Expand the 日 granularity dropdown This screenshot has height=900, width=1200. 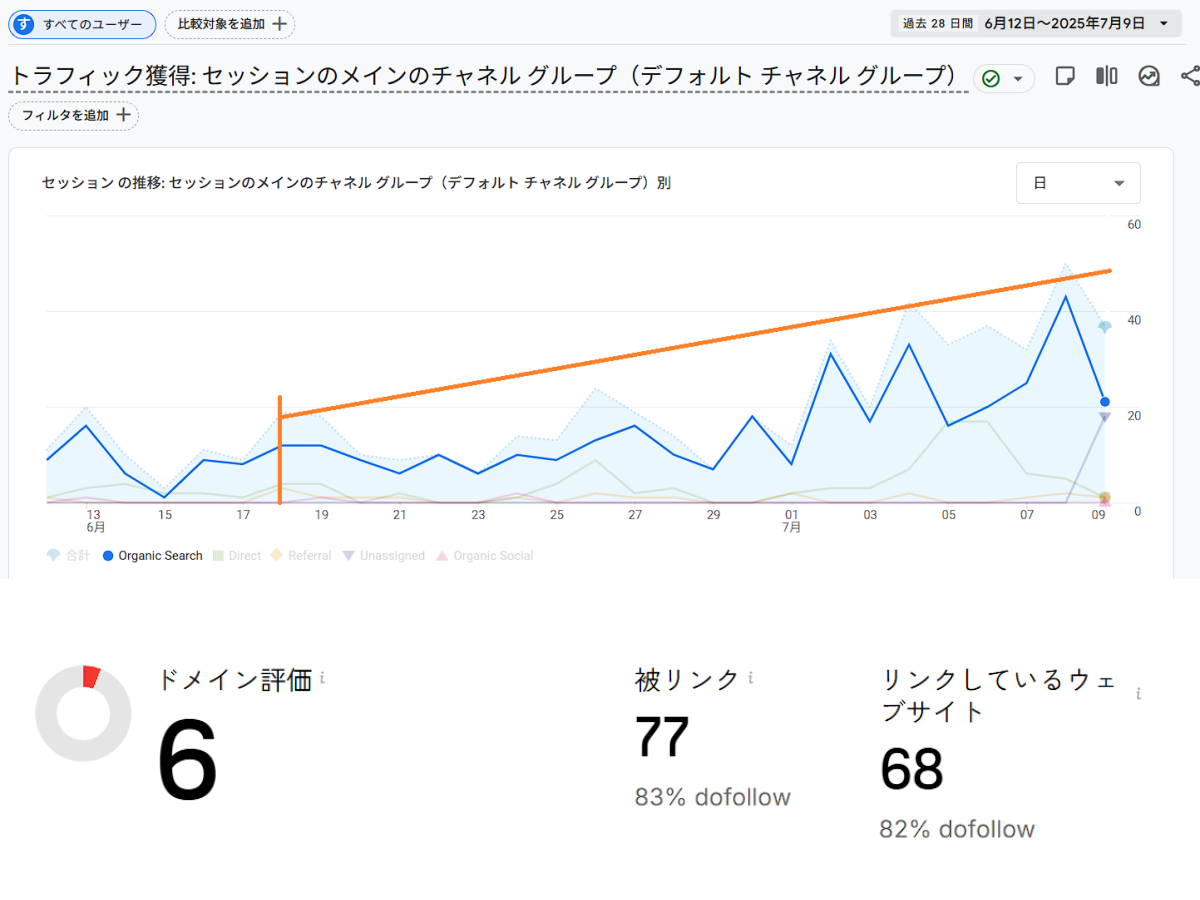[1077, 183]
